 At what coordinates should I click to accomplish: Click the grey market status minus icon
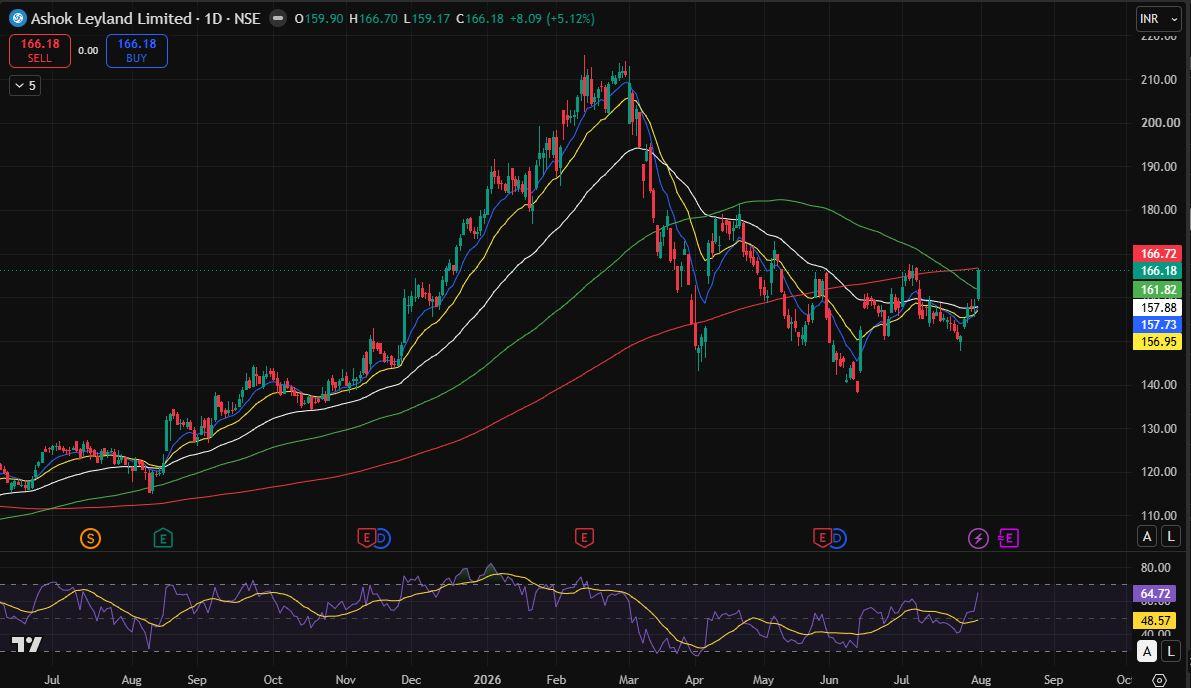[278, 18]
